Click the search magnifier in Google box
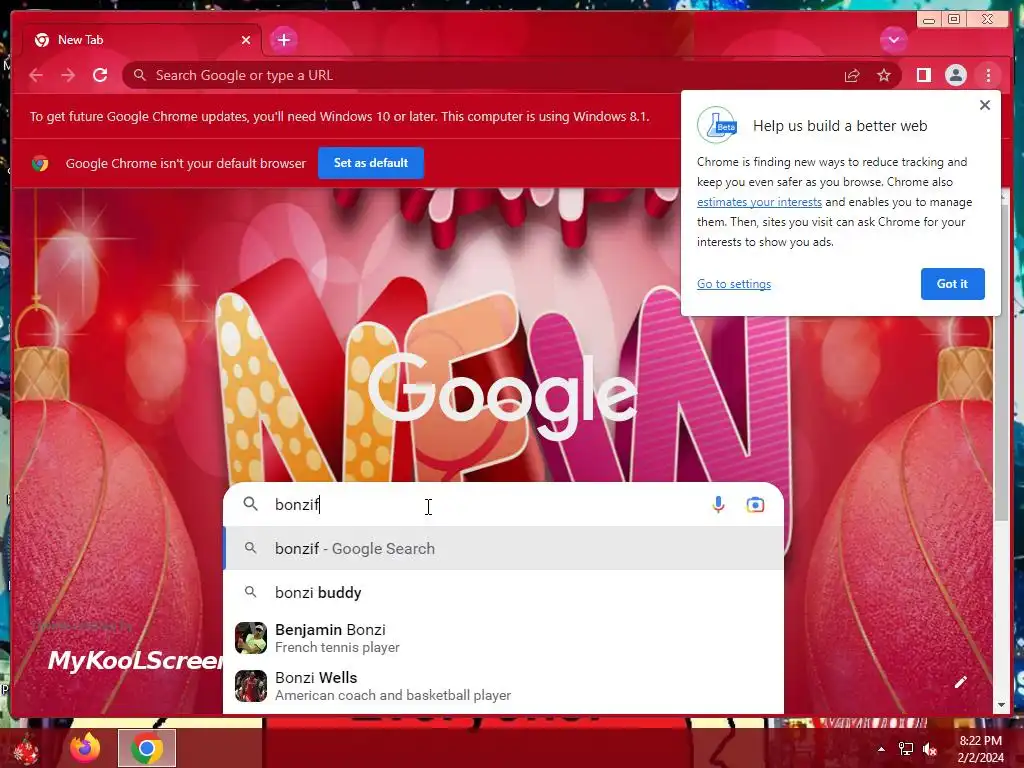Screen dimensions: 1024x768 tap(251, 504)
